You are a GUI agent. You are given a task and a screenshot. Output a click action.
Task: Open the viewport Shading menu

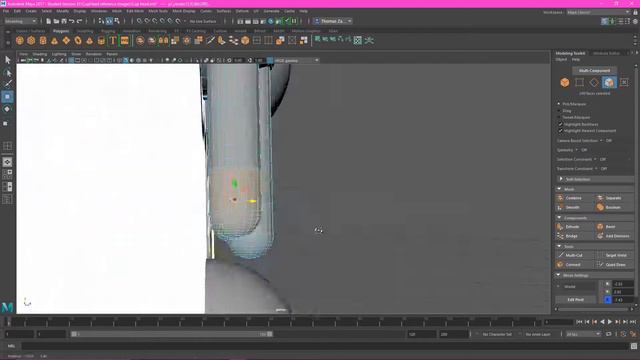tap(40, 54)
